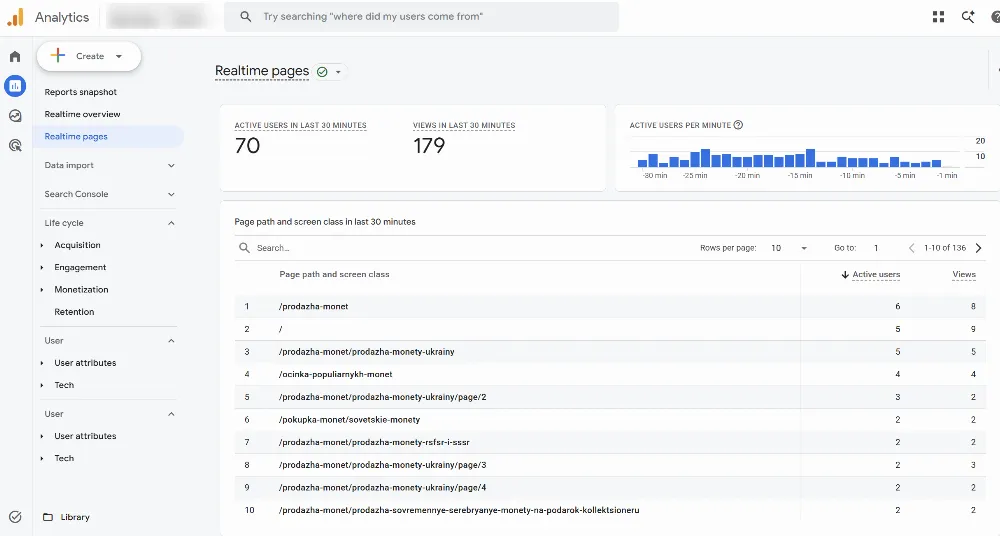1000x536 pixels.
Task: Select the Reports icon in left rail
Action: (x=15, y=86)
